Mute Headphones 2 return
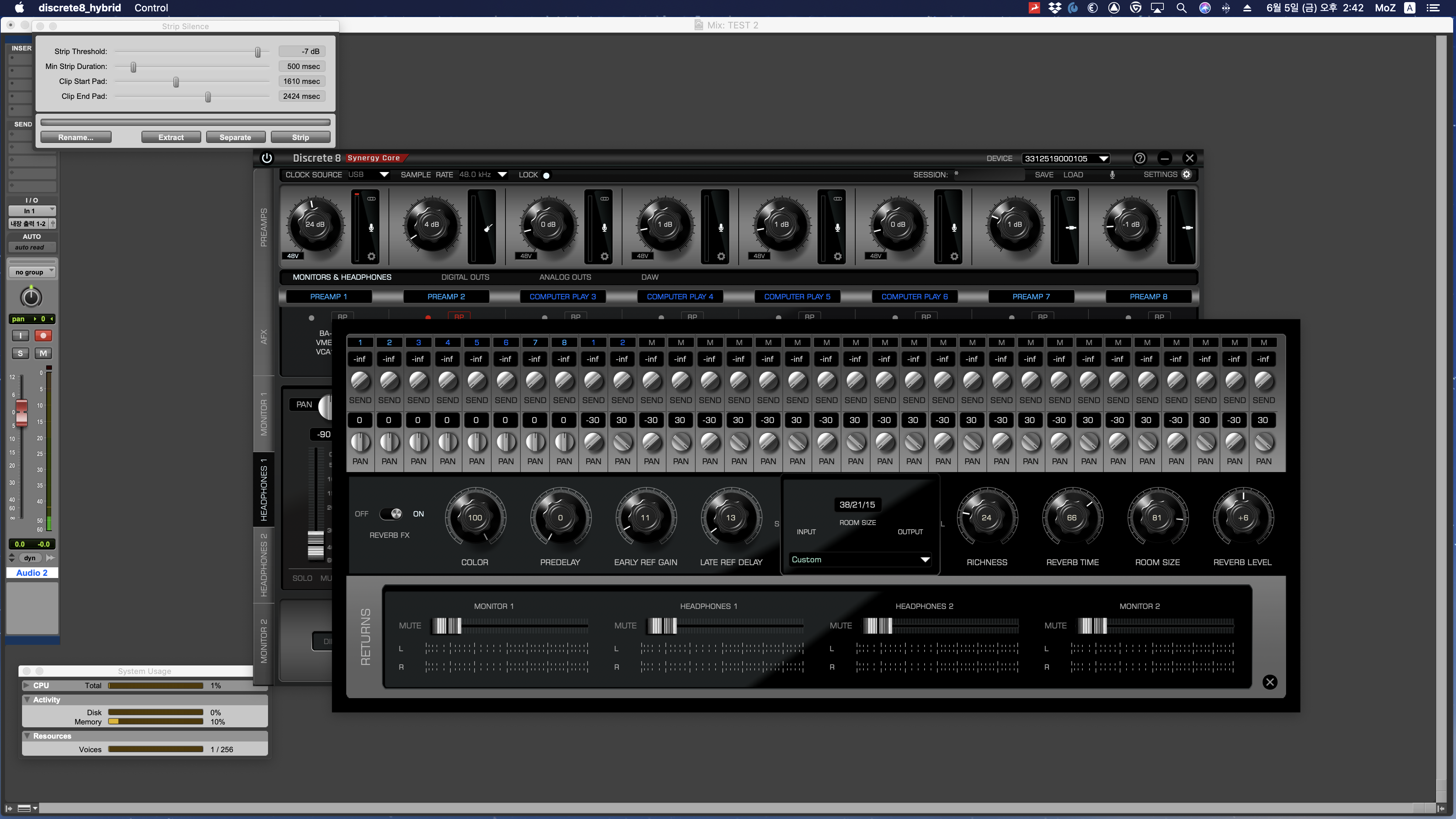Viewport: 1456px width, 819px height. point(840,626)
